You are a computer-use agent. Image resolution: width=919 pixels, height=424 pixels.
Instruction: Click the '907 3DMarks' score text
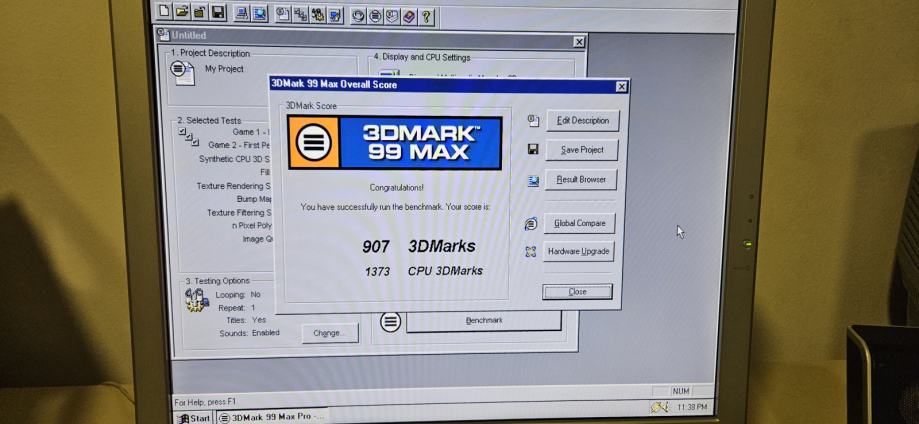click(418, 246)
